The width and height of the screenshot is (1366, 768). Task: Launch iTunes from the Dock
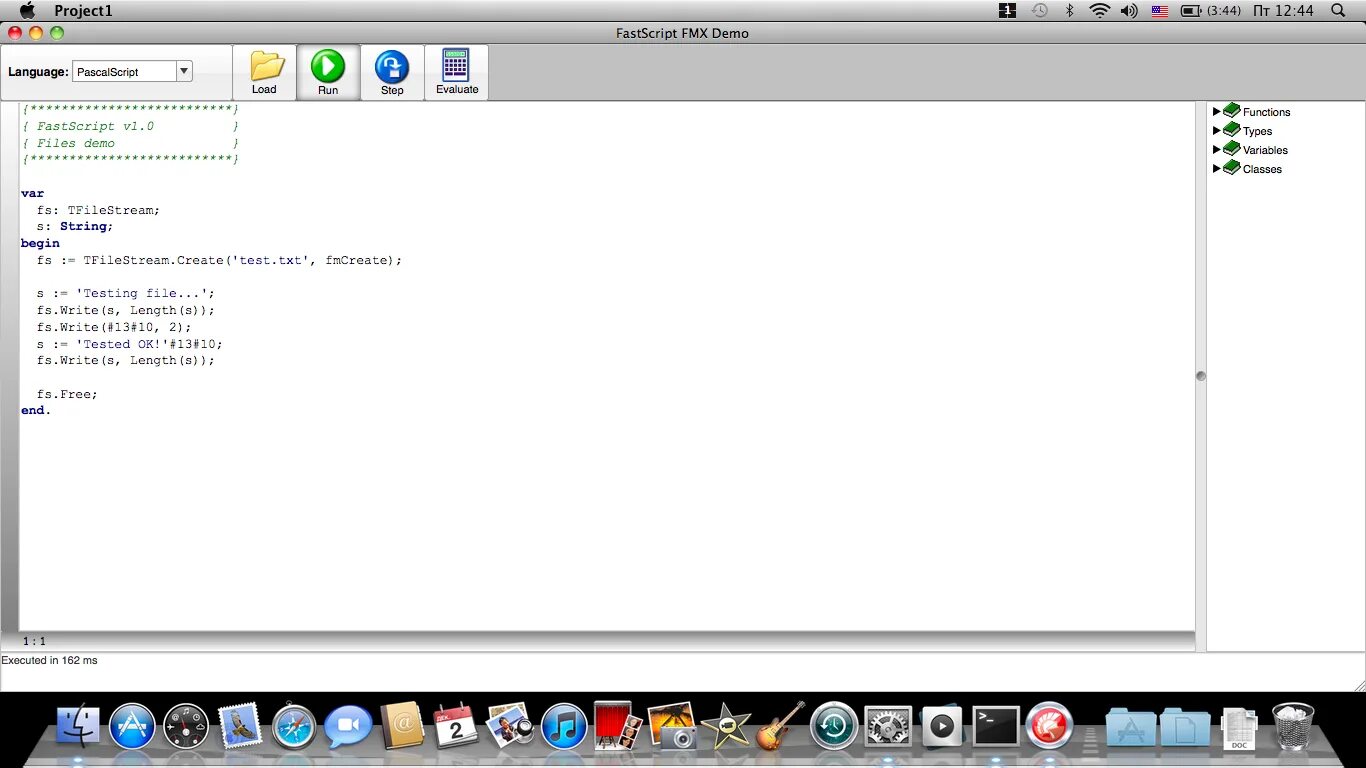point(564,726)
